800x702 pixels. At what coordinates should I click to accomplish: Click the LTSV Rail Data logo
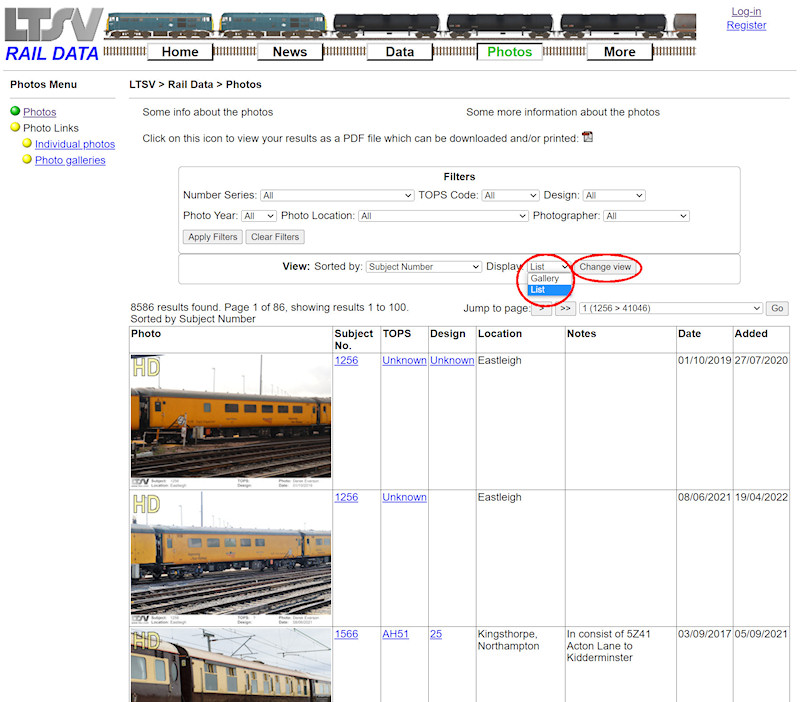[50, 30]
